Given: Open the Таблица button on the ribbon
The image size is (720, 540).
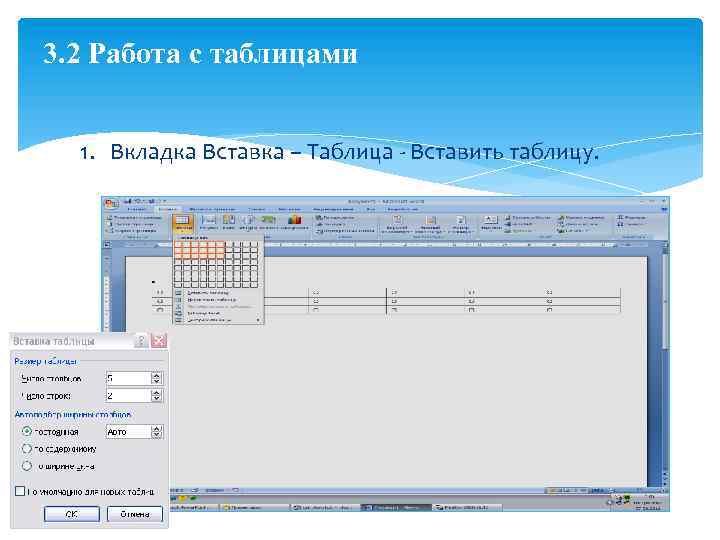Looking at the screenshot, I should 183,223.
